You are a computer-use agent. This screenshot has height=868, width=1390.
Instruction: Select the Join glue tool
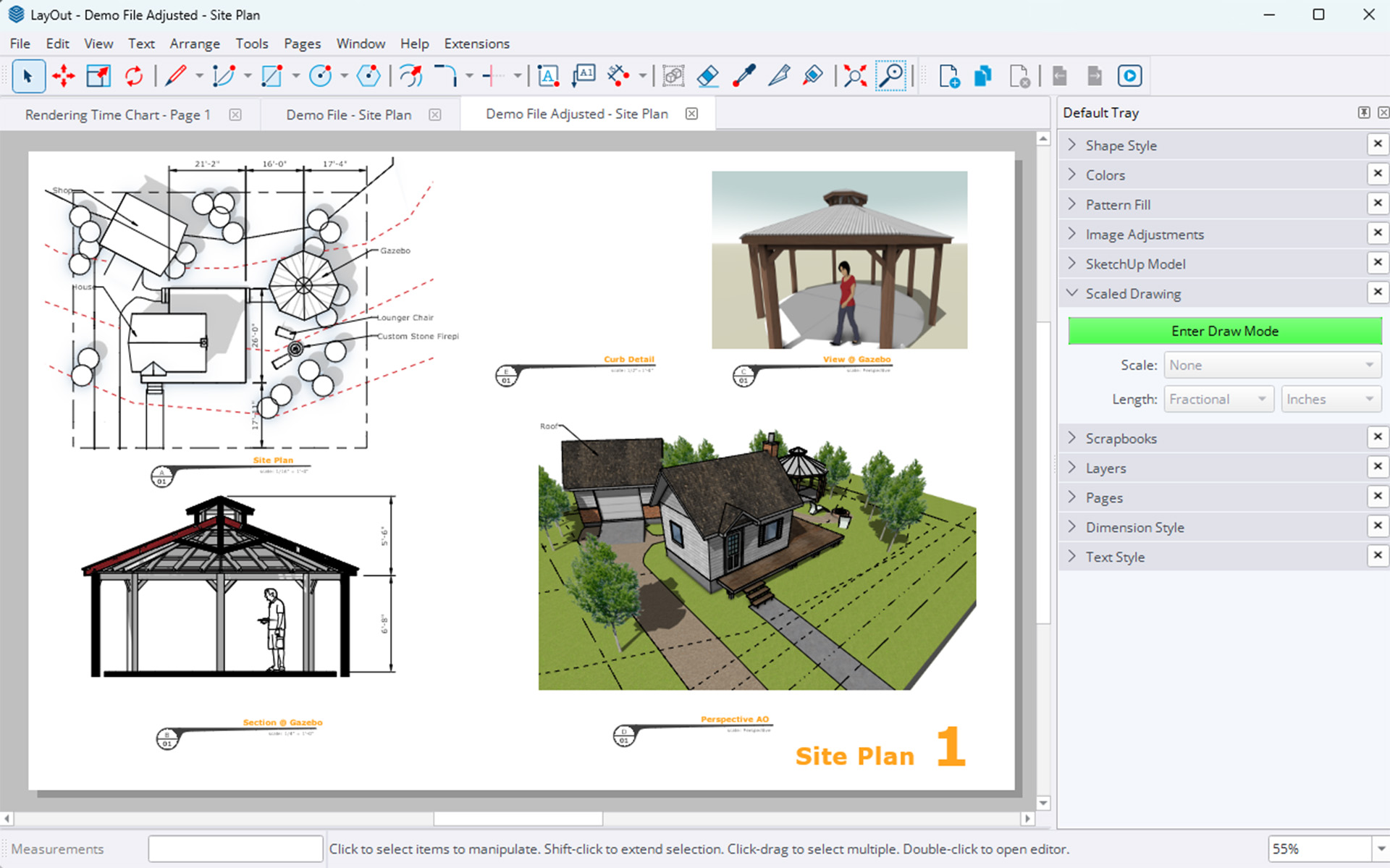tap(813, 76)
